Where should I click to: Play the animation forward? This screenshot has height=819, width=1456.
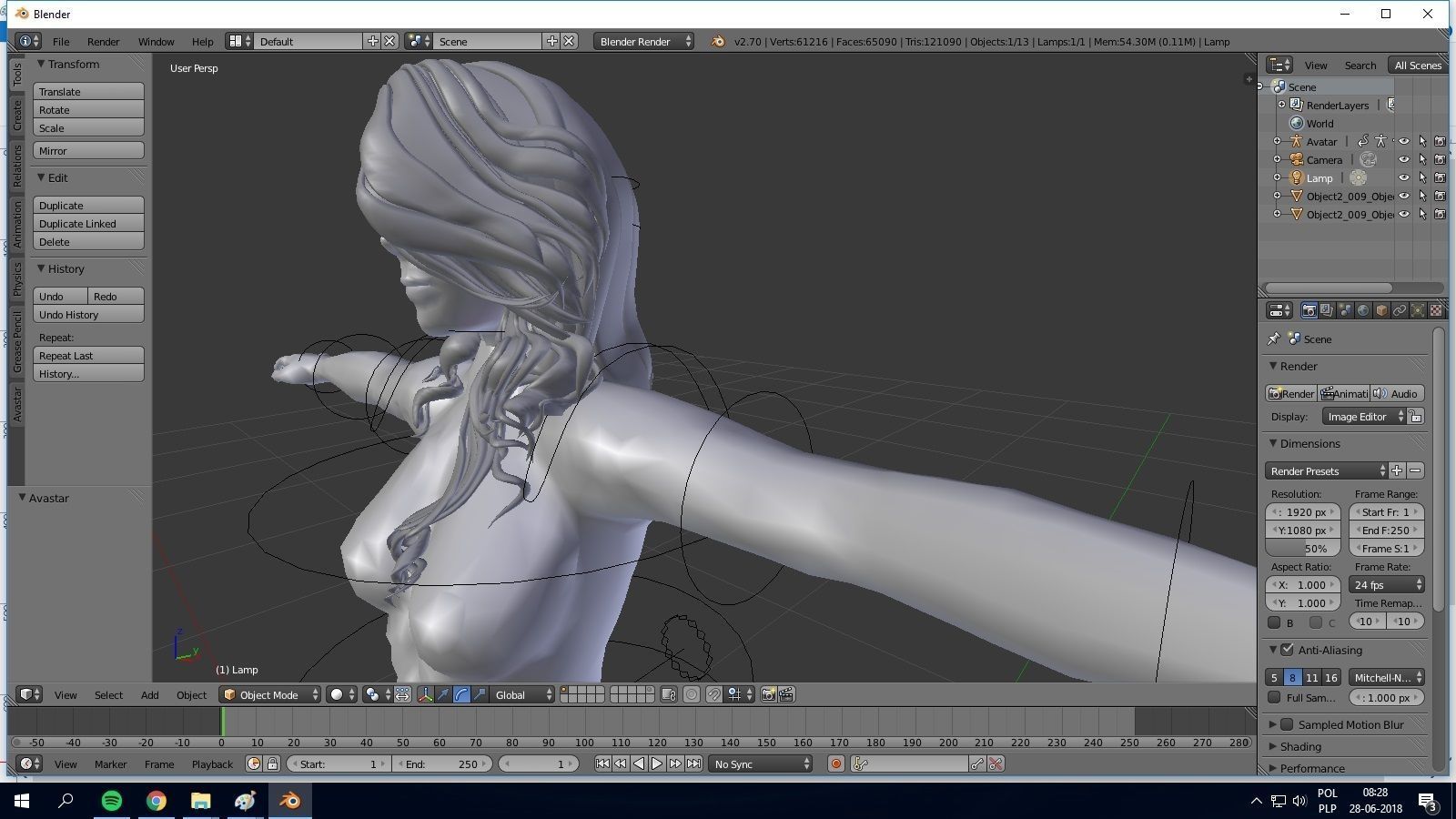(657, 763)
